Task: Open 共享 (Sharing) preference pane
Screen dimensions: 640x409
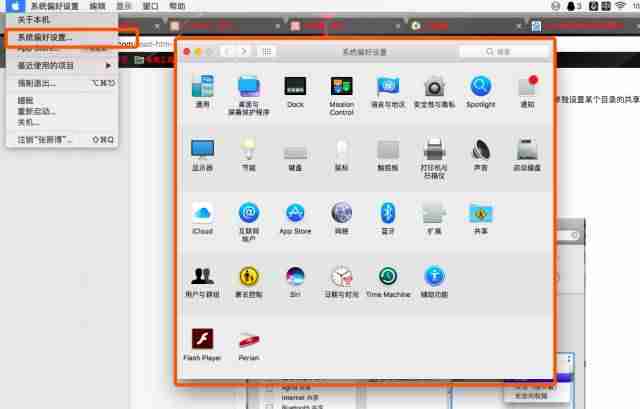Action: [x=480, y=218]
